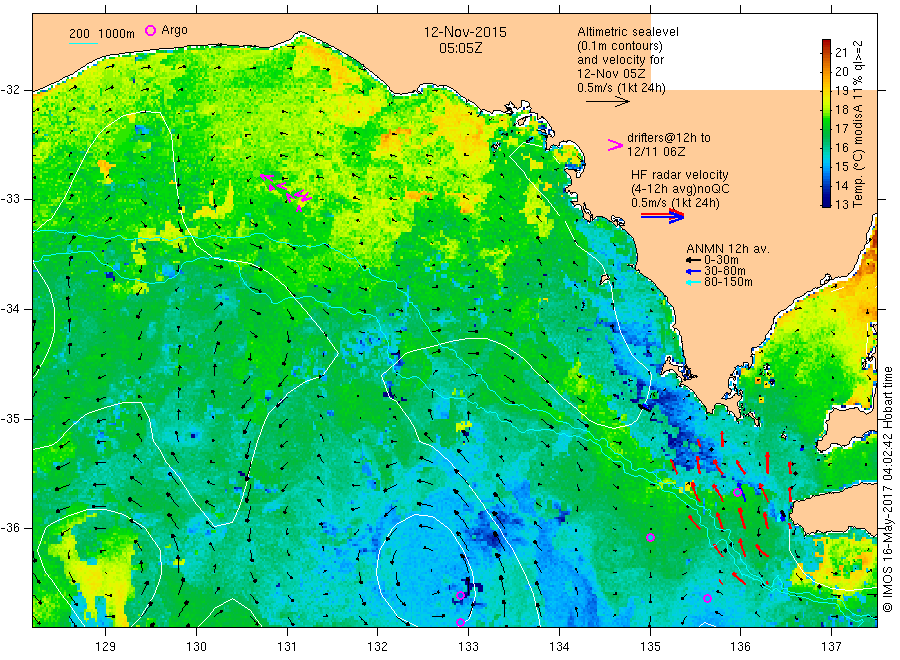Click the 12/11 06Z drifter text
The width and height of the screenshot is (900, 660).
point(656,152)
